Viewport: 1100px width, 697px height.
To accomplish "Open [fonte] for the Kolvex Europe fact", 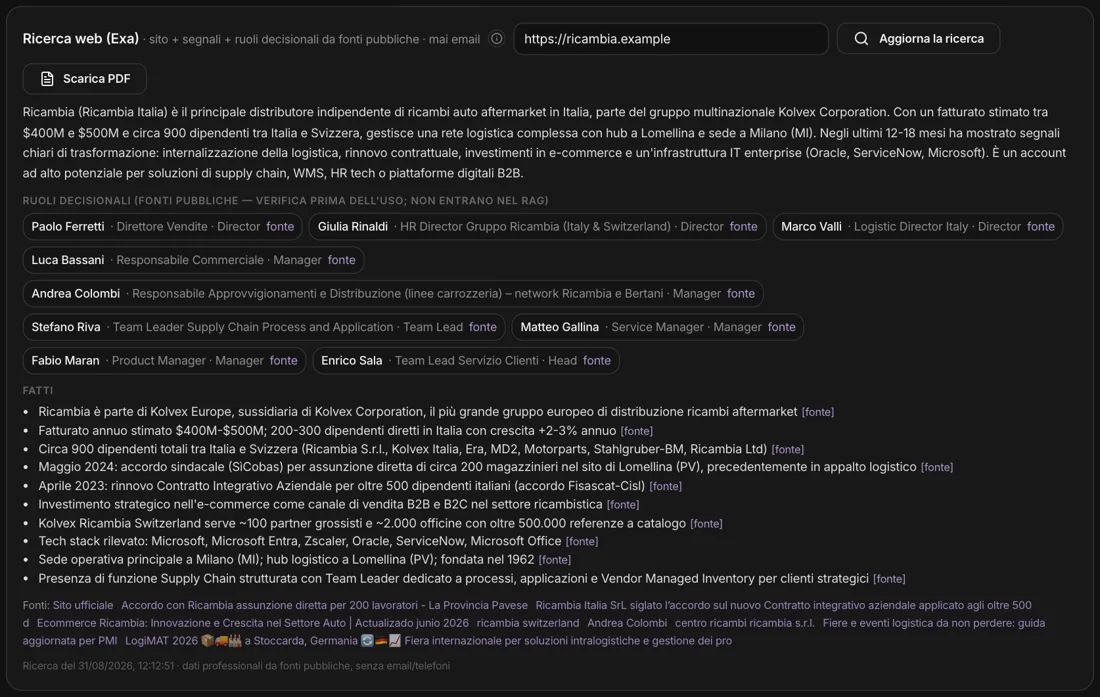I will [818, 412].
